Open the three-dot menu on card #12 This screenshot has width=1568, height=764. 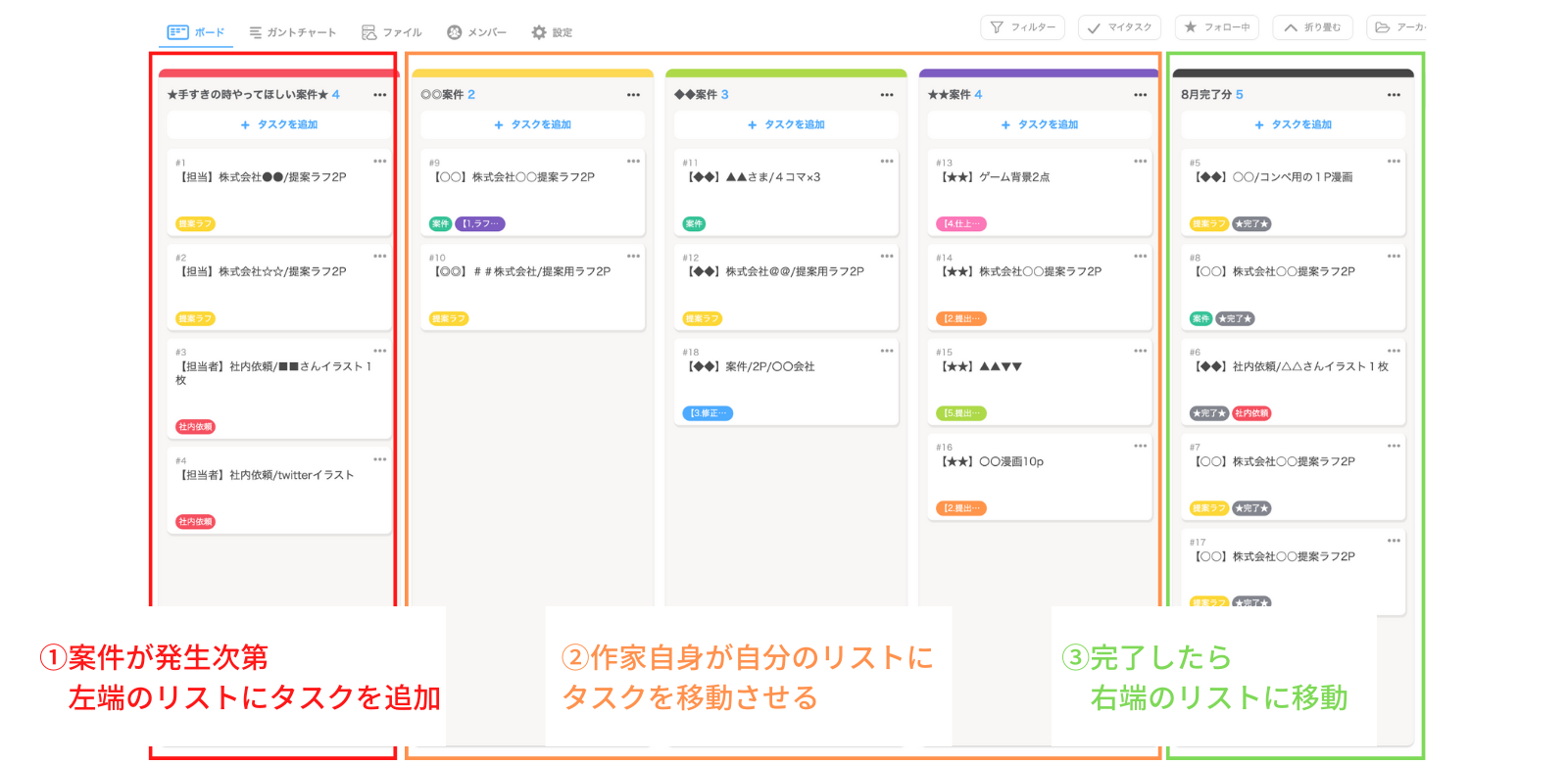coord(887,256)
